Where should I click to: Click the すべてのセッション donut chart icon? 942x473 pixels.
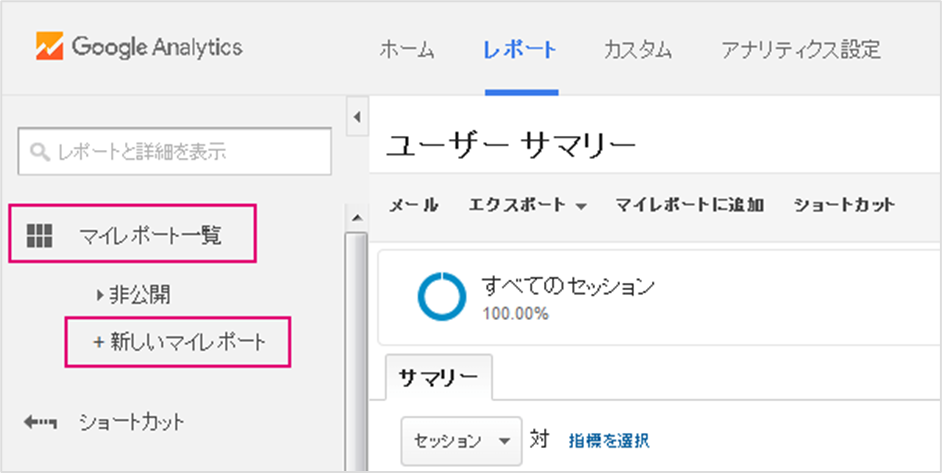tap(442, 296)
